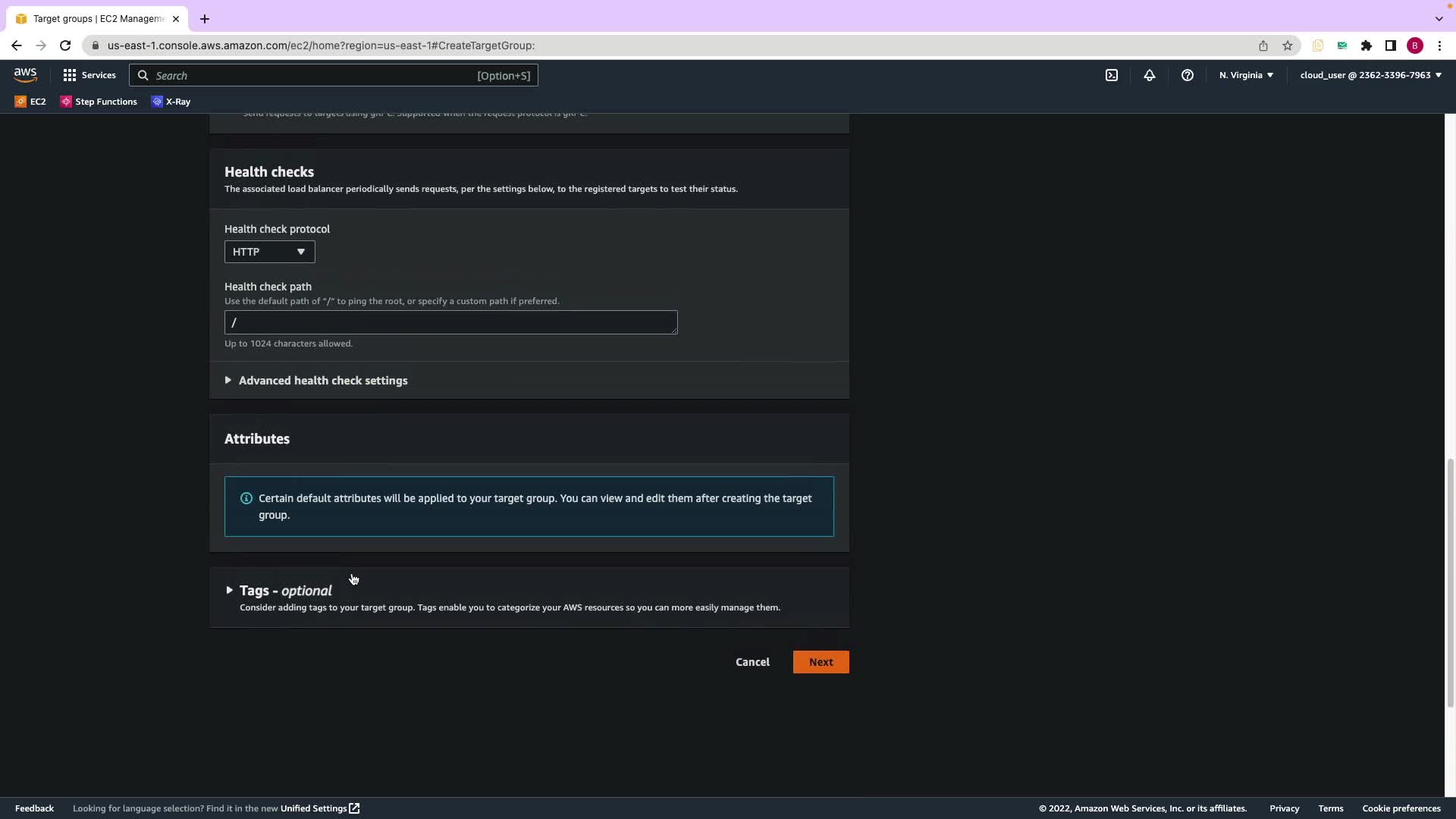Open X-Ray favorites shortcut
The image size is (1456, 819).
coord(171,102)
